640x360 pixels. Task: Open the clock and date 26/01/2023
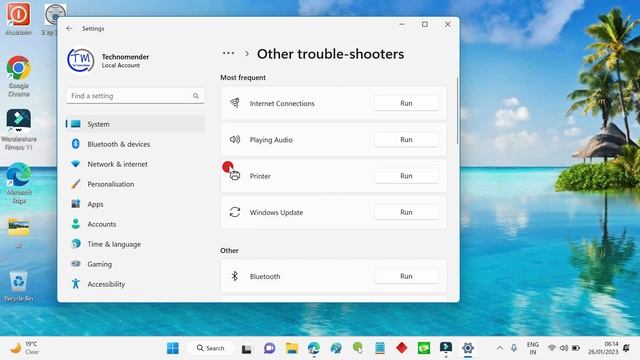click(x=603, y=348)
